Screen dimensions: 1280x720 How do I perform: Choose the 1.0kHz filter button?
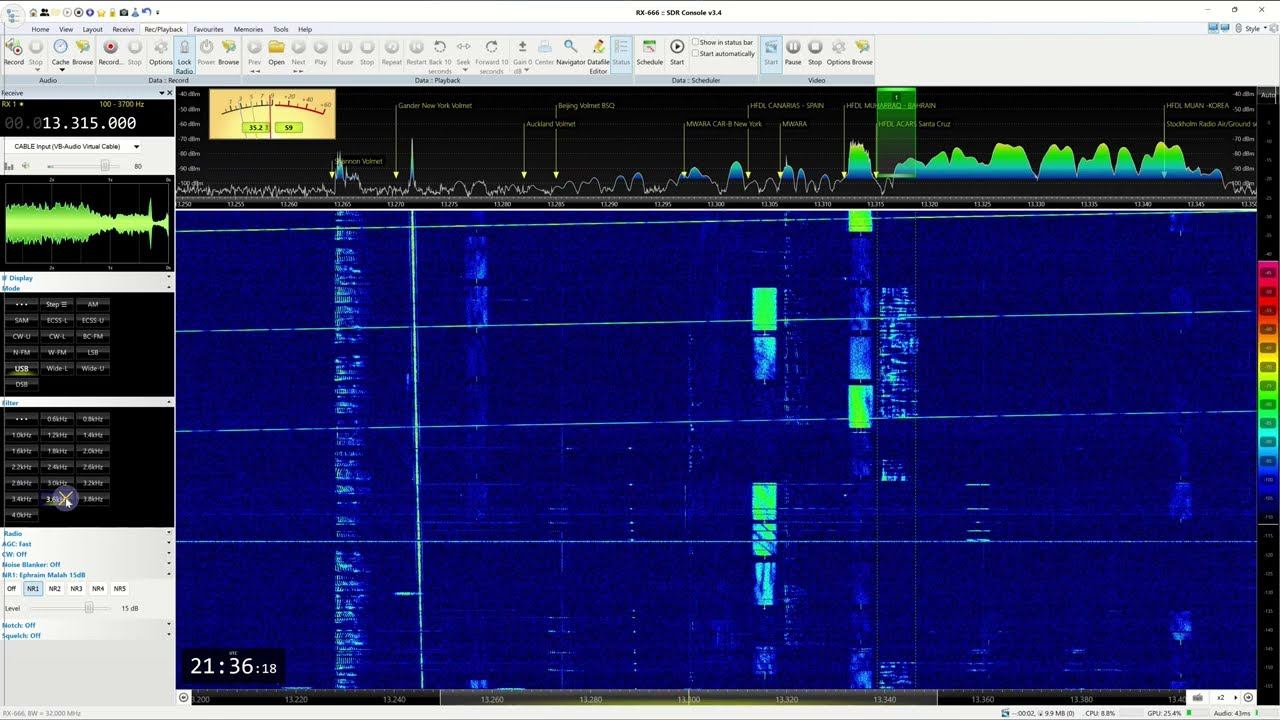[x=21, y=435]
